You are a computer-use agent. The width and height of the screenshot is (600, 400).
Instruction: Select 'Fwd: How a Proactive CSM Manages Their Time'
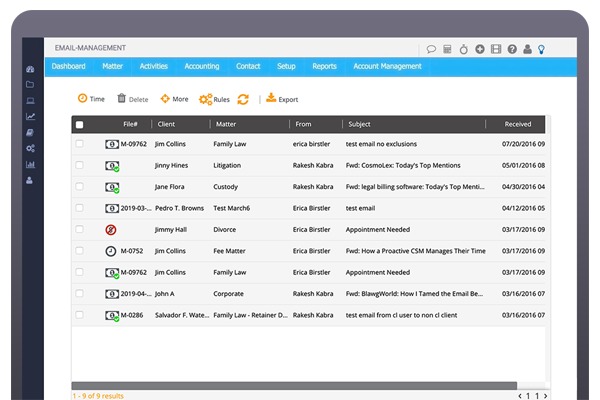(x=416, y=251)
